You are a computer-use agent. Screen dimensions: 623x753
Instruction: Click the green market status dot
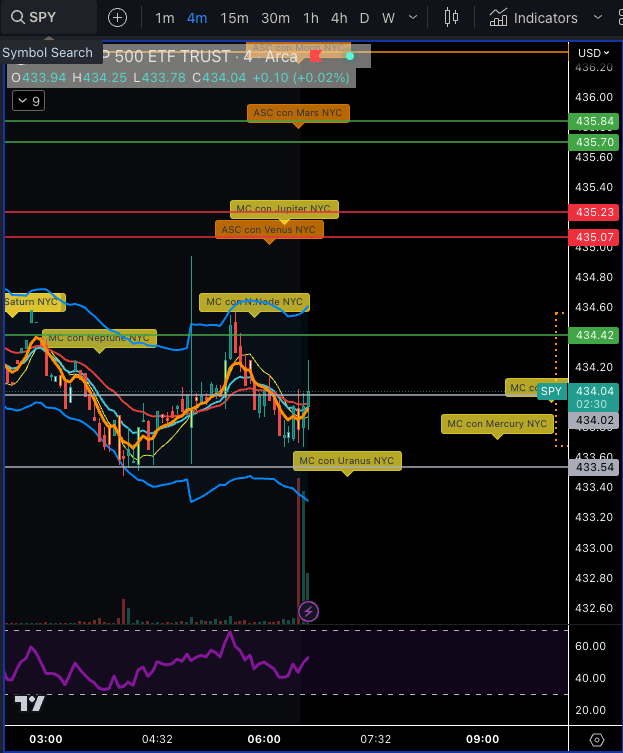click(350, 56)
